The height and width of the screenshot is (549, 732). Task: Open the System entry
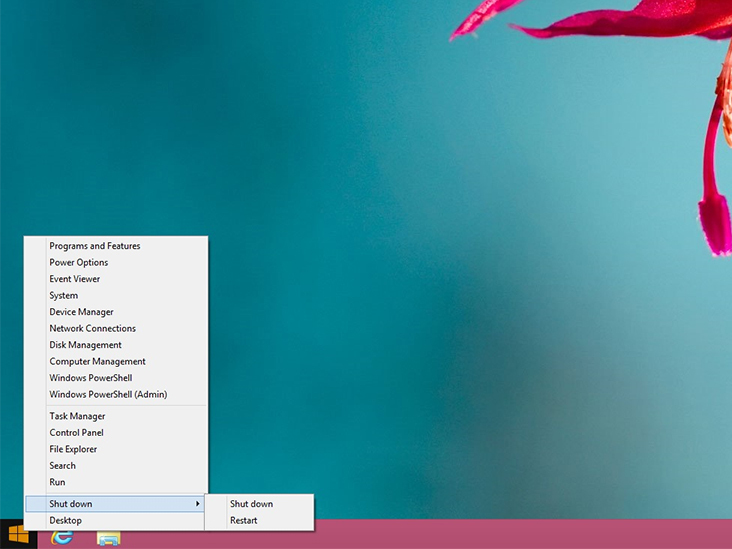pyautogui.click(x=116, y=296)
